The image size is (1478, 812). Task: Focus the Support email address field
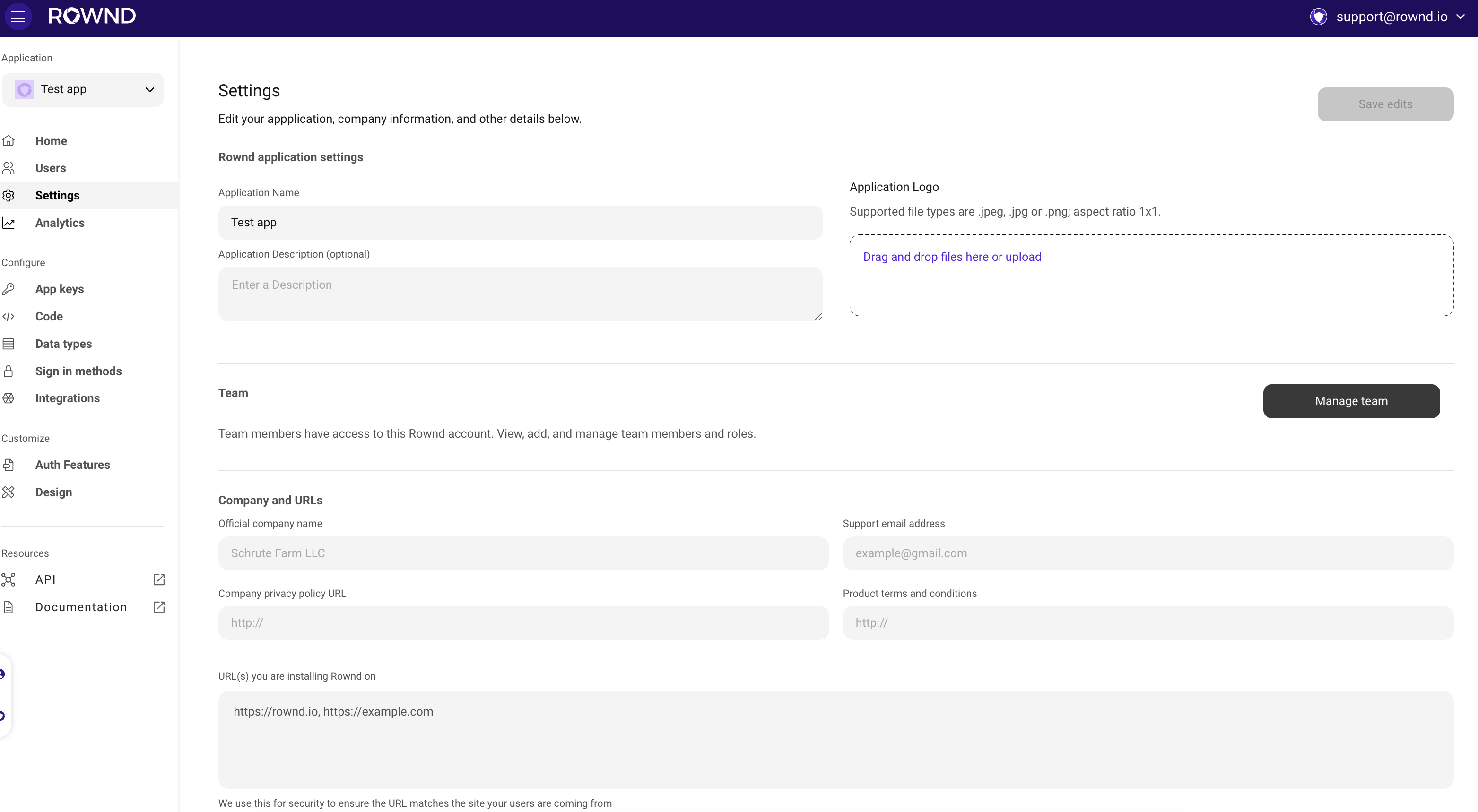pos(1147,553)
